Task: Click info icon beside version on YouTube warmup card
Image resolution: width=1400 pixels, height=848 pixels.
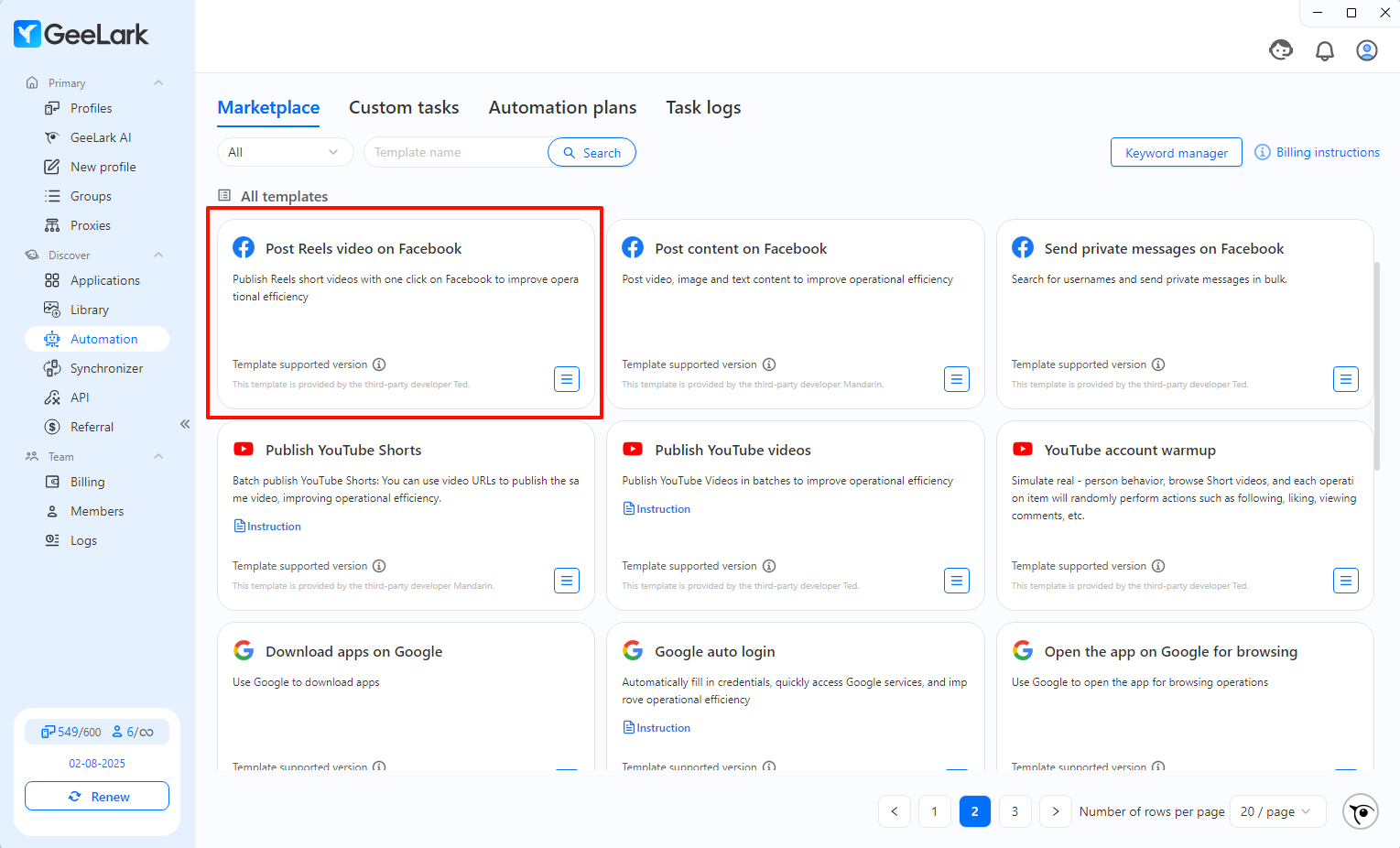Action: (x=1158, y=566)
